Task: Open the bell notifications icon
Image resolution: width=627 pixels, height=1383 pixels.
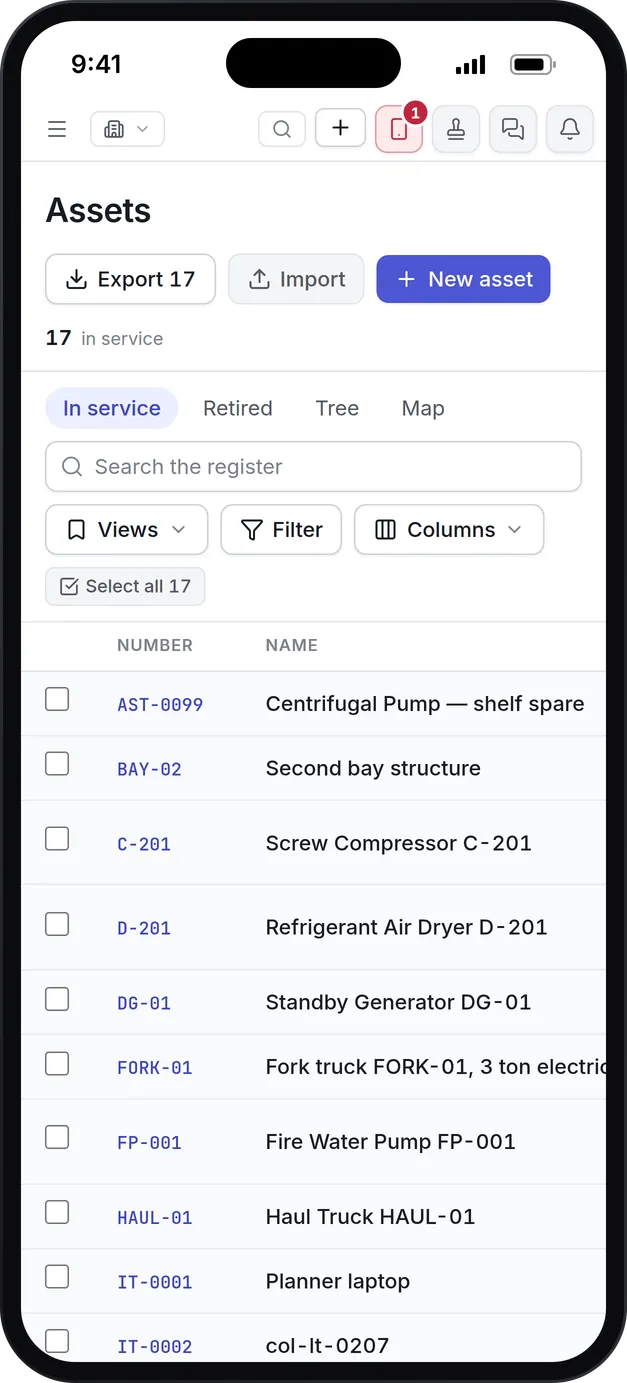Action: point(570,129)
